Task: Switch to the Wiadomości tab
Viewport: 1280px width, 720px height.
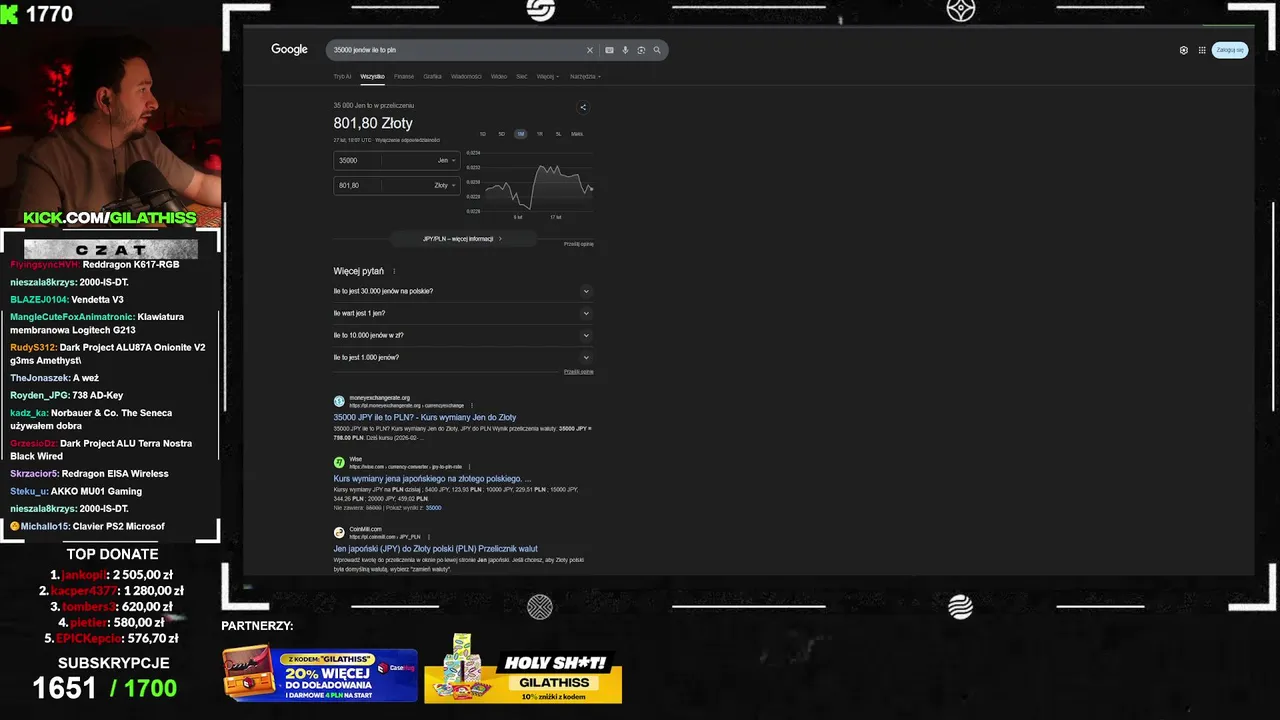Action: [x=466, y=76]
